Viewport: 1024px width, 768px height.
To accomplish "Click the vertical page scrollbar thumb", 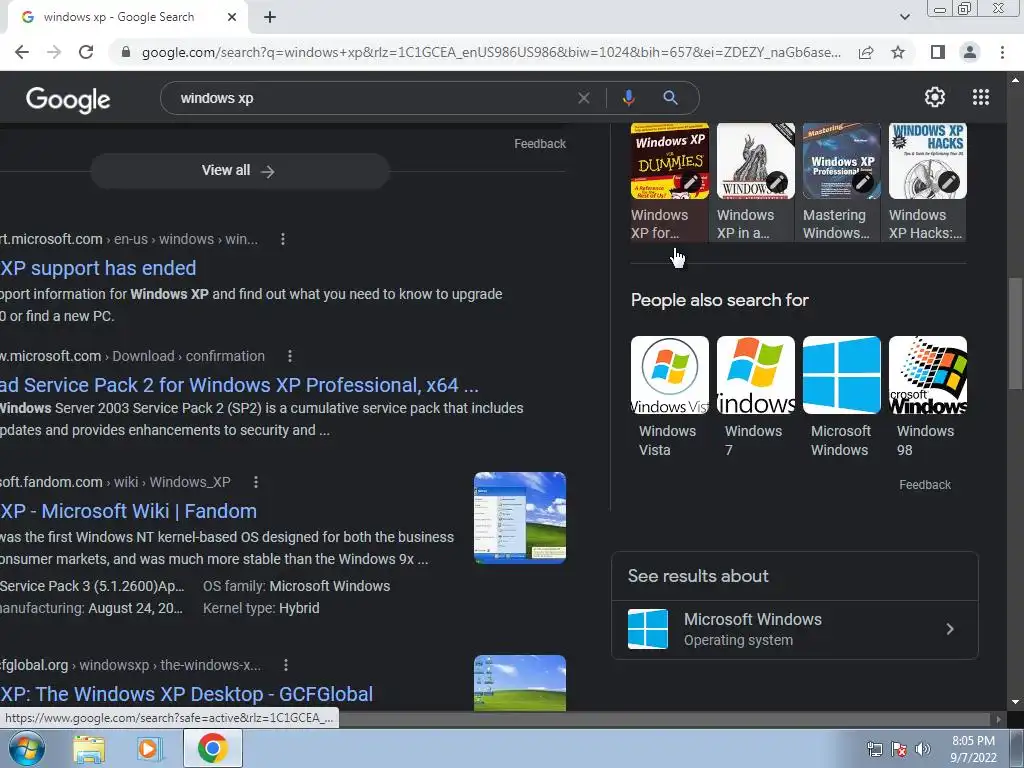I will (x=1016, y=334).
